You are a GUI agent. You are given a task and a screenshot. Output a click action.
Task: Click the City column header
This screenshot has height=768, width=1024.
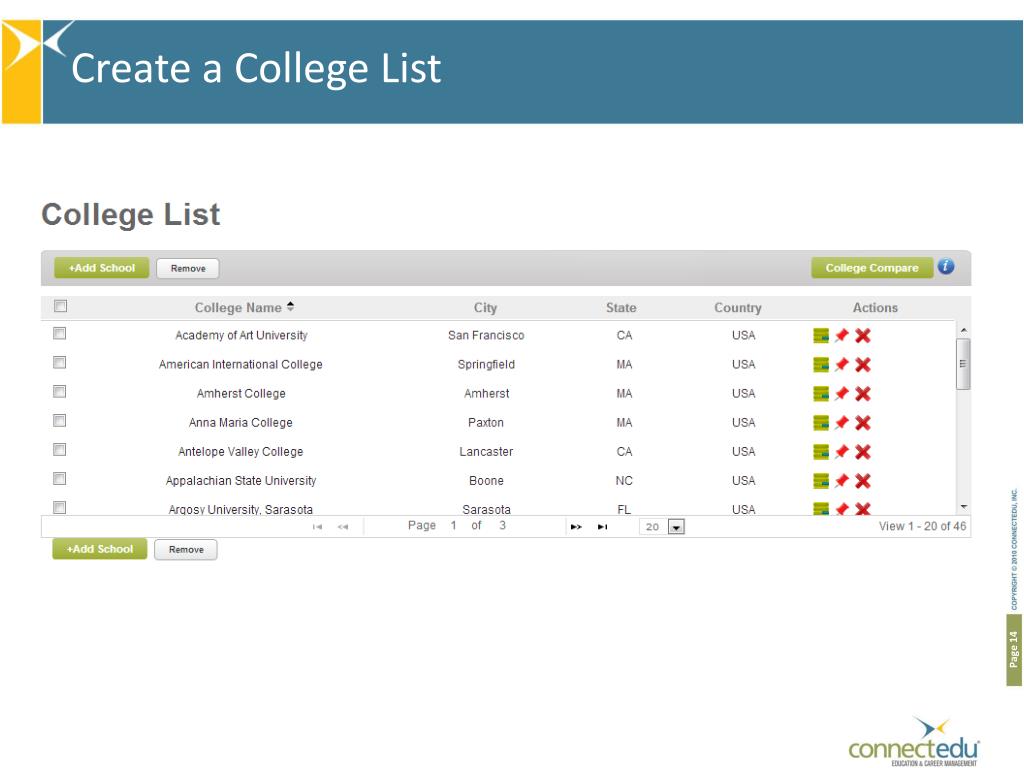tap(485, 308)
